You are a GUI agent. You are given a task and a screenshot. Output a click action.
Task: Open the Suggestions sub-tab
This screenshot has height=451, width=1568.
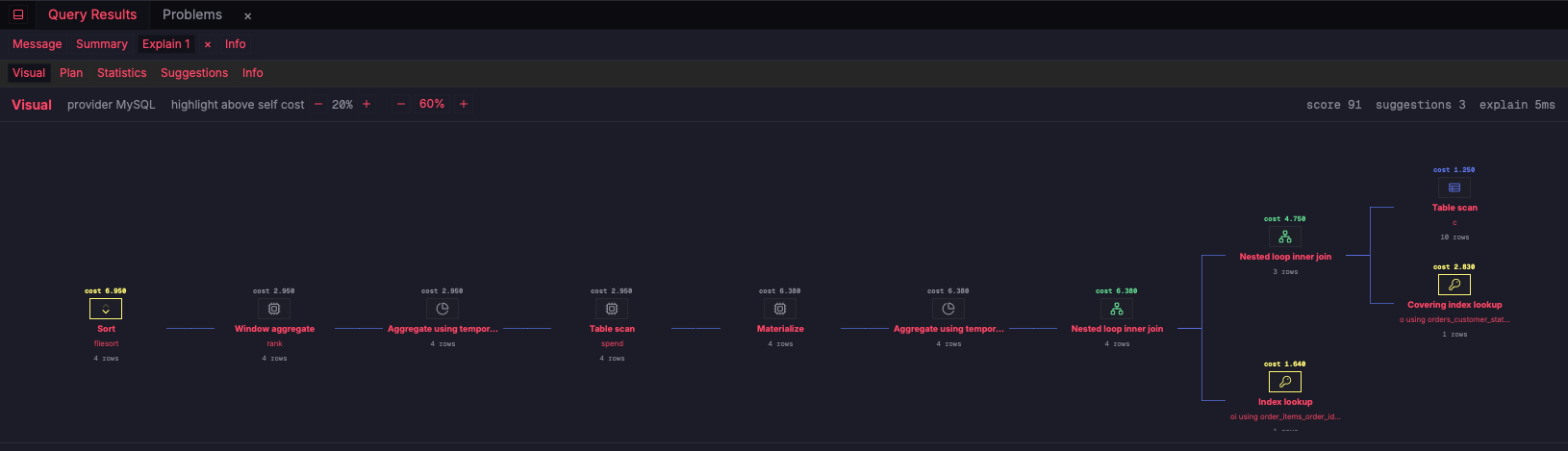pyautogui.click(x=194, y=73)
